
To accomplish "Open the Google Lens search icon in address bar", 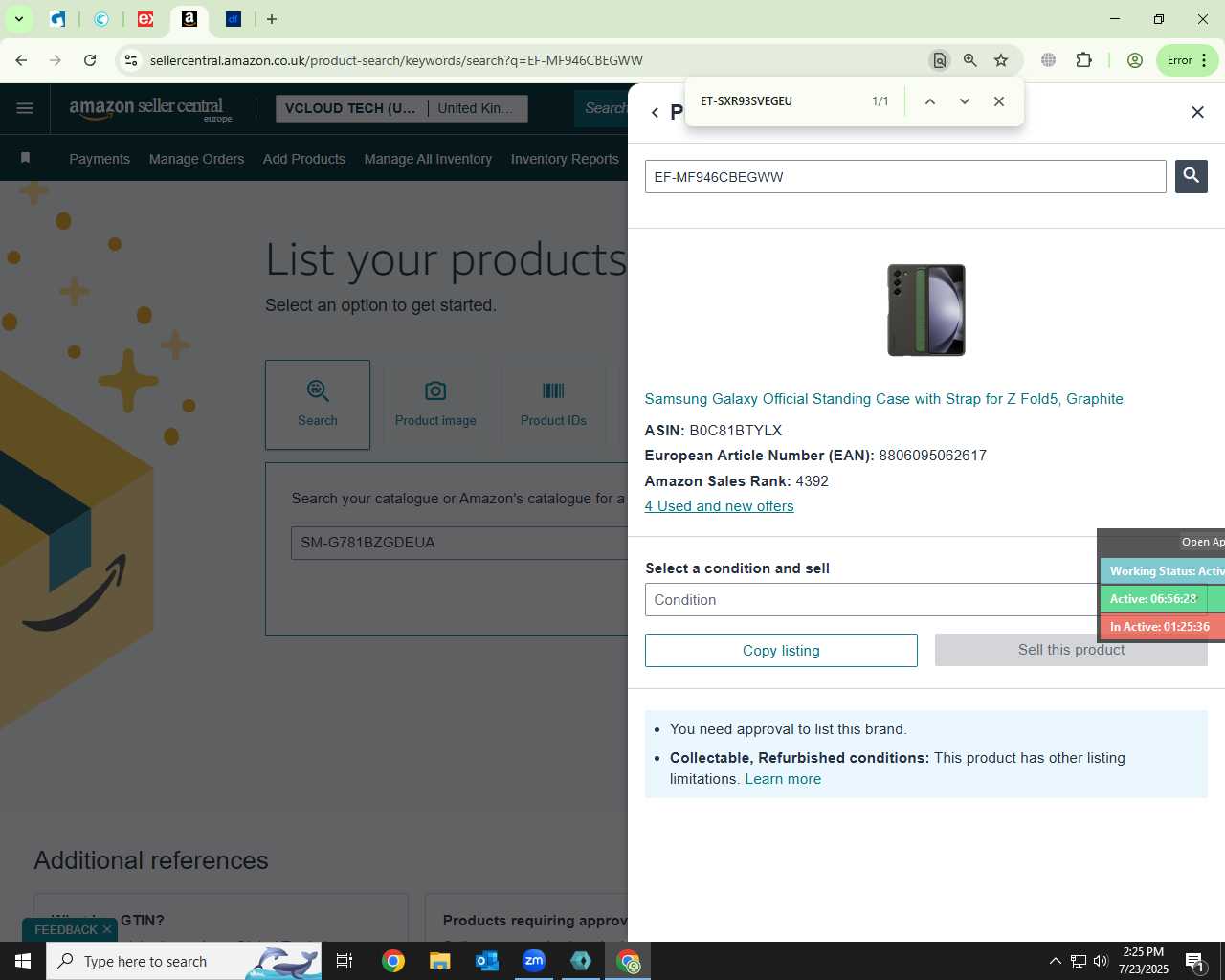I will (x=940, y=60).
